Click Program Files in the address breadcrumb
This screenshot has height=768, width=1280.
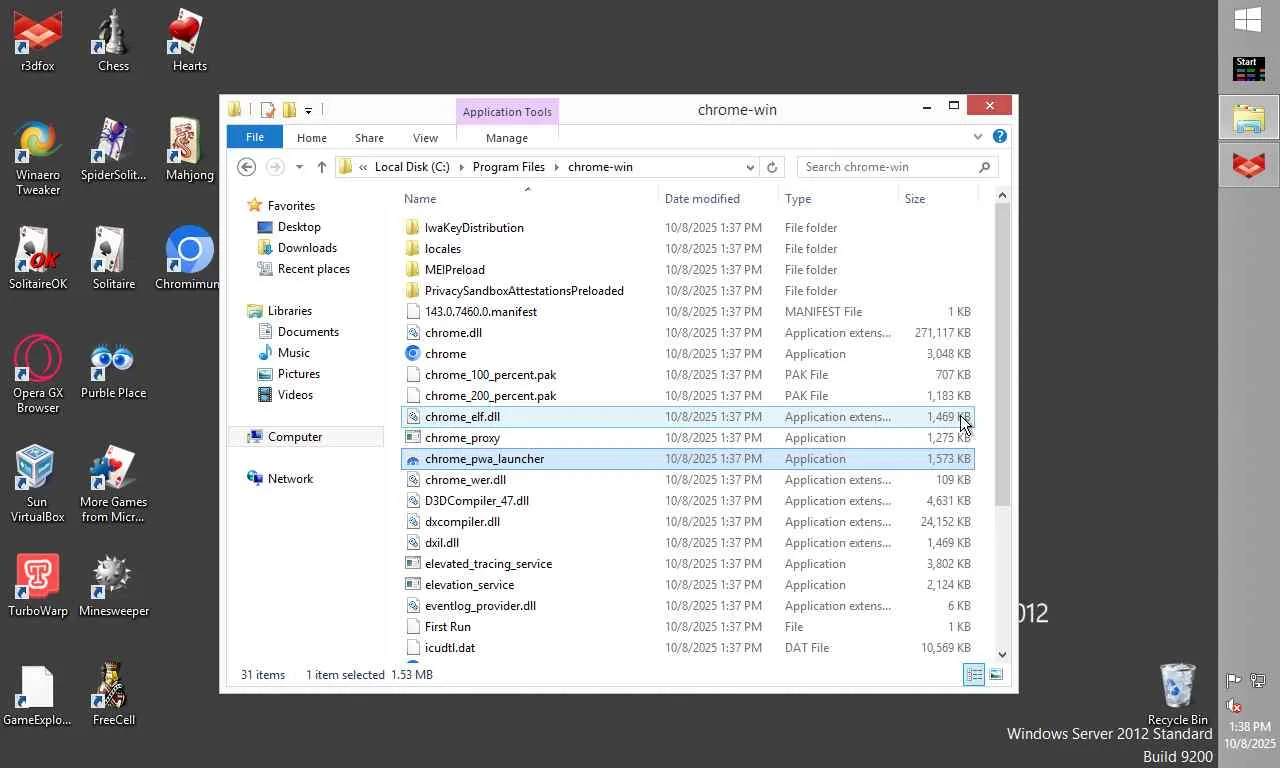pos(509,167)
